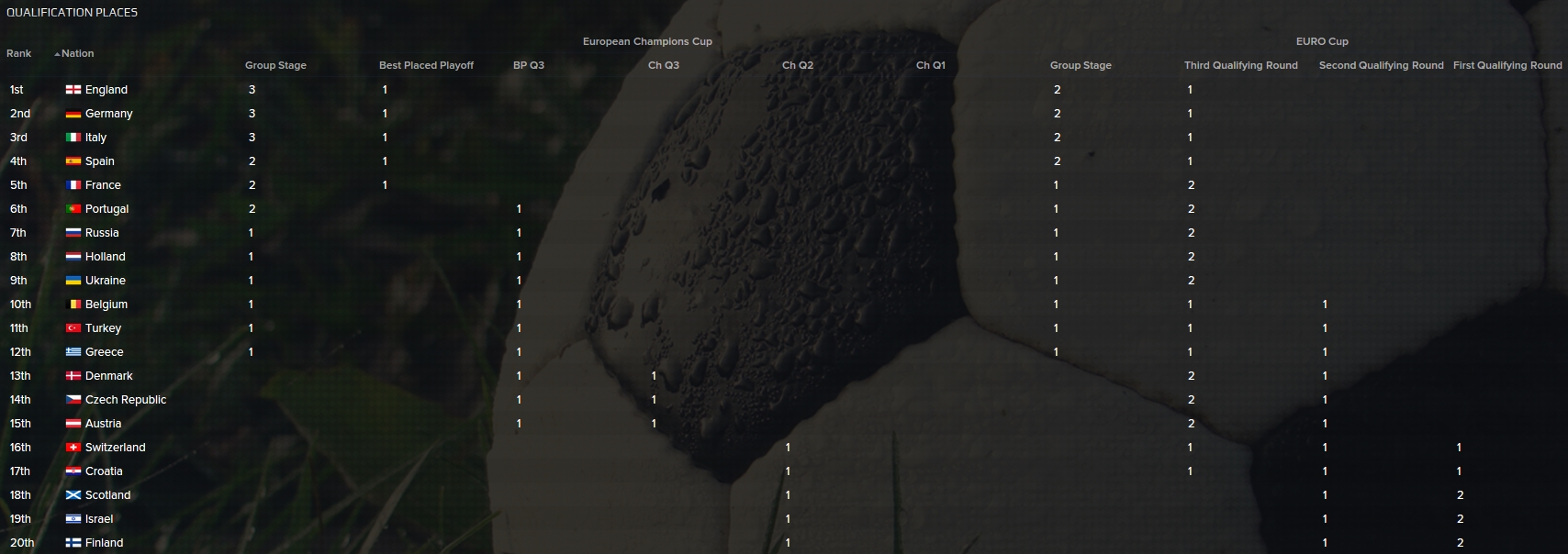Viewport: 1568px width, 554px height.
Task: Click England's flag icon
Action: coord(73,90)
